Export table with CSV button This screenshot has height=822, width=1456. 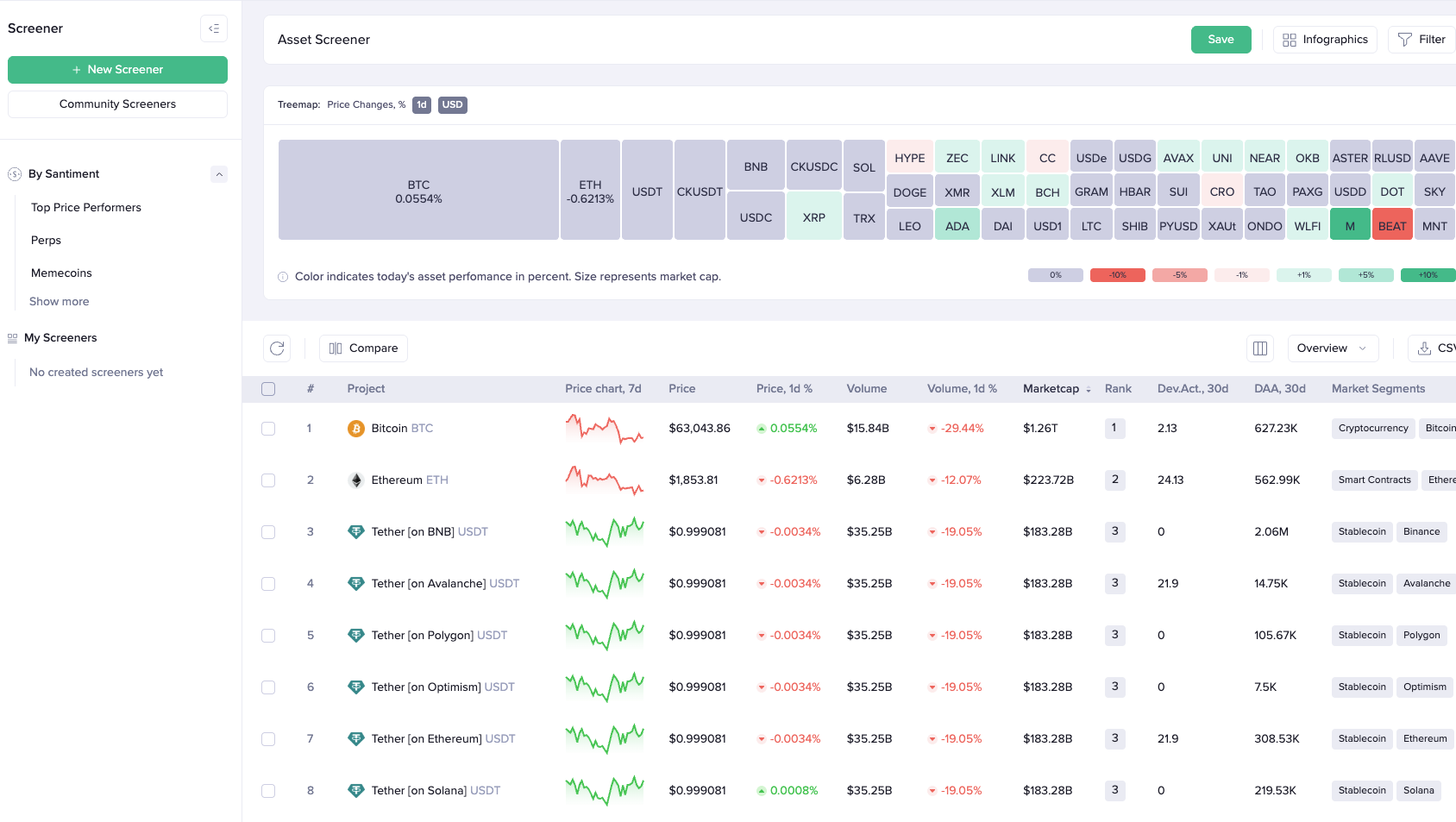pos(1432,348)
